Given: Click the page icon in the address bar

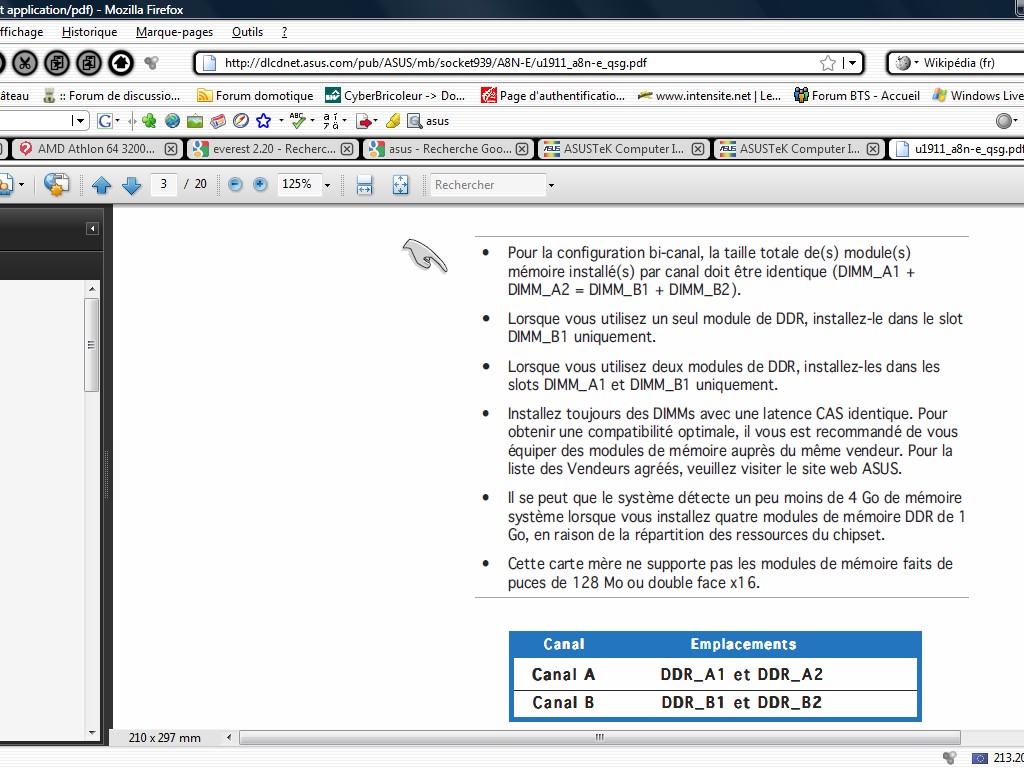Looking at the screenshot, I should (209, 63).
